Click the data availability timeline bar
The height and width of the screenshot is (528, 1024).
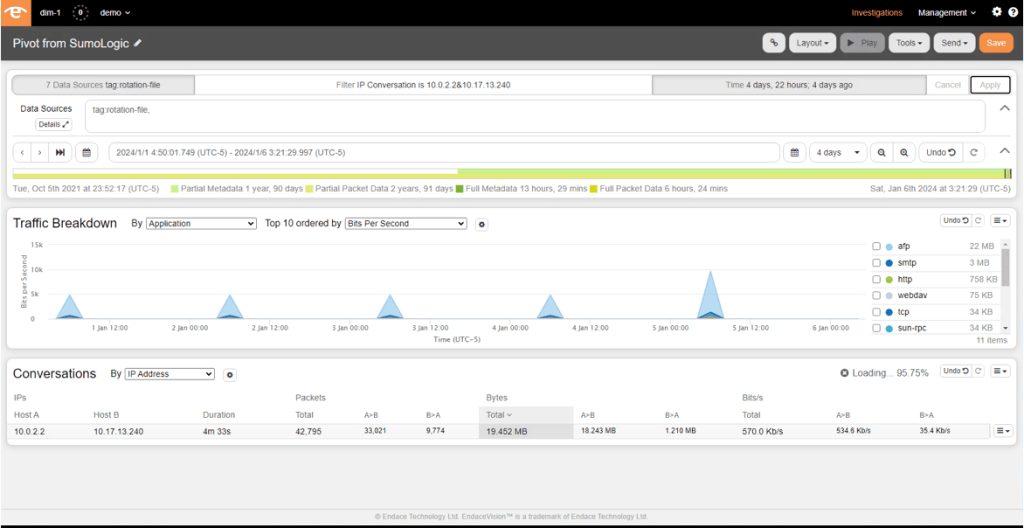tap(512, 173)
